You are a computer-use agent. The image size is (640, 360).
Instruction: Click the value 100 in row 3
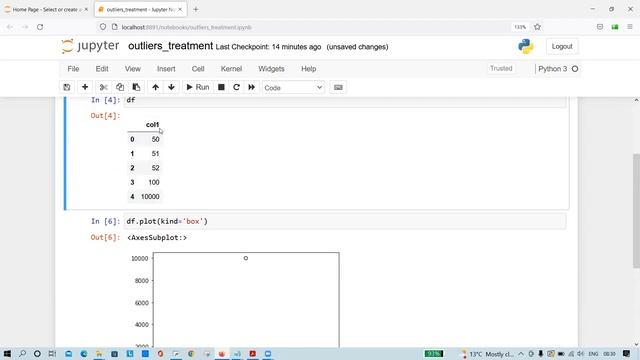[x=154, y=182]
